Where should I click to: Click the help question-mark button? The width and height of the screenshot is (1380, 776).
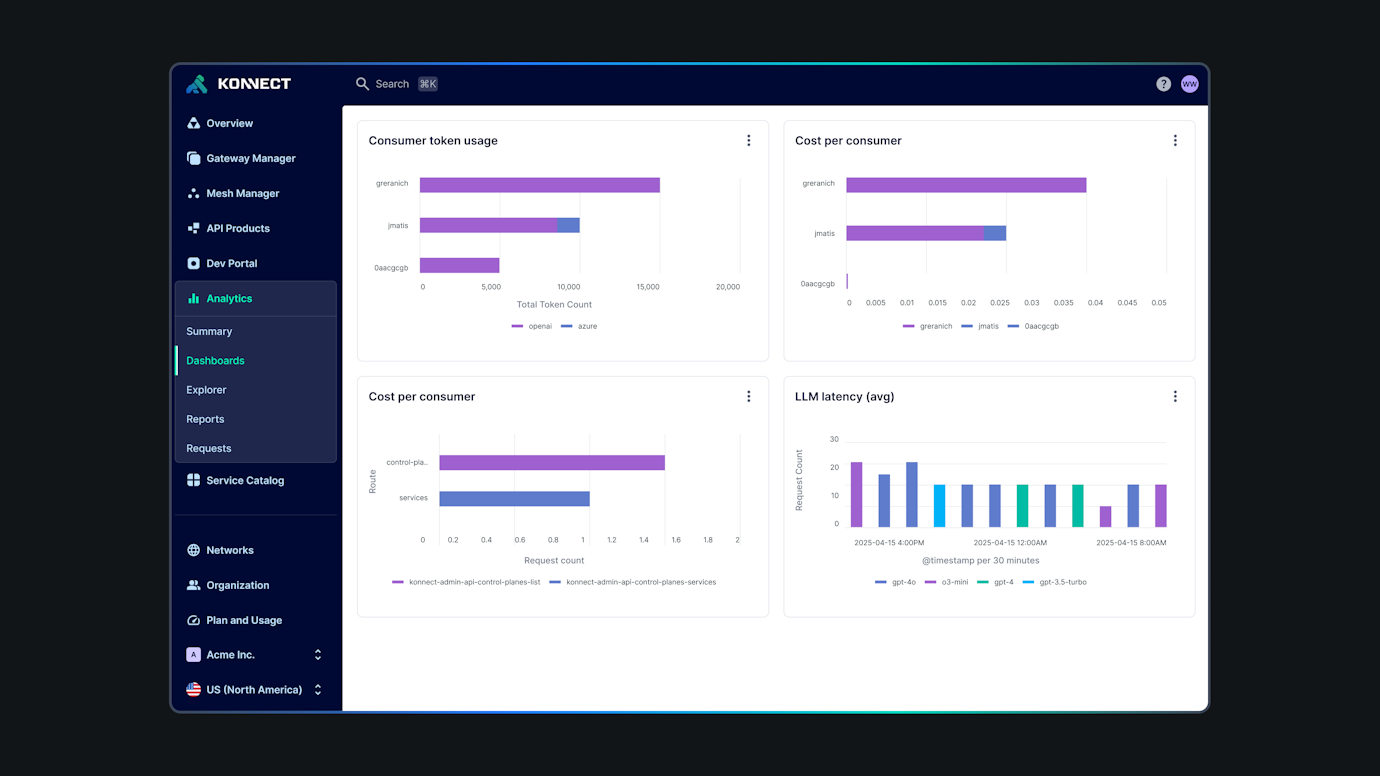tap(1163, 84)
